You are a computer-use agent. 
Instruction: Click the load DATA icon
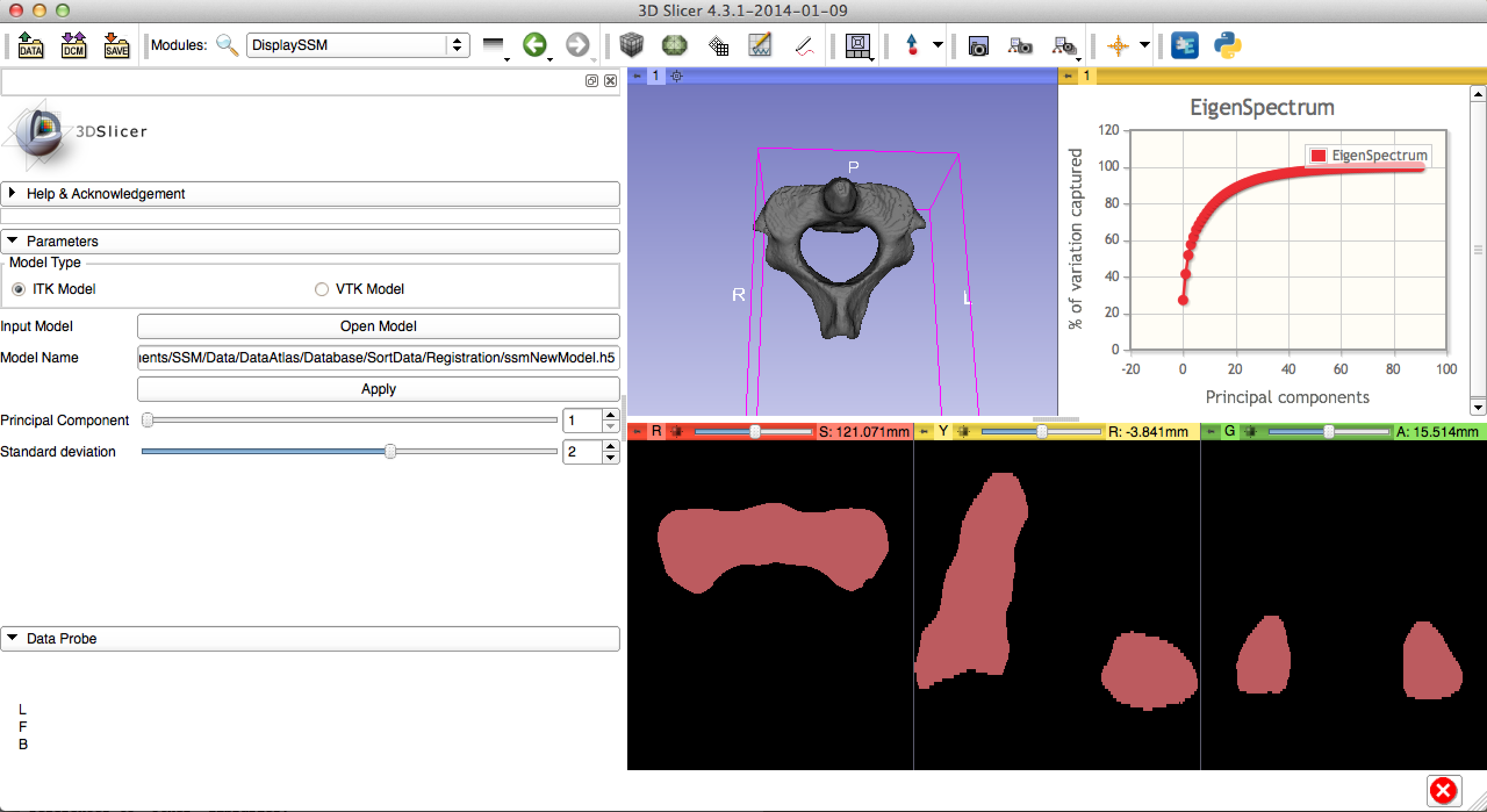(x=30, y=45)
